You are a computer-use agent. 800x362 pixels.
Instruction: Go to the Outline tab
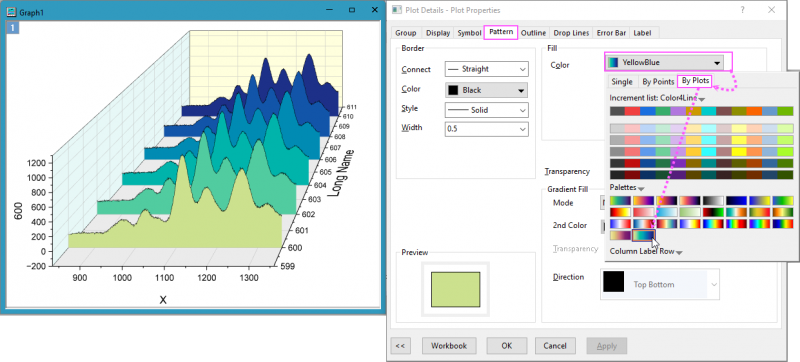(x=533, y=33)
